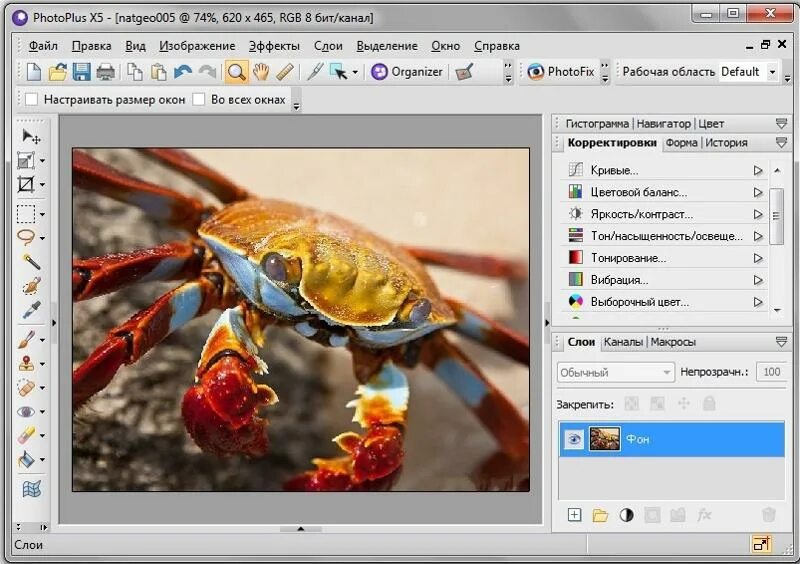Screen dimensions: 800x564
Task: Open the Гистограмма panel options menu
Action: (781, 124)
